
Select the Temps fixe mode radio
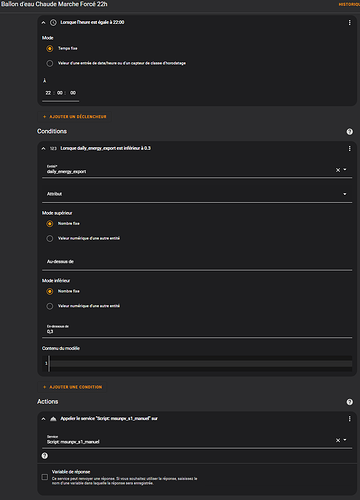(50, 49)
